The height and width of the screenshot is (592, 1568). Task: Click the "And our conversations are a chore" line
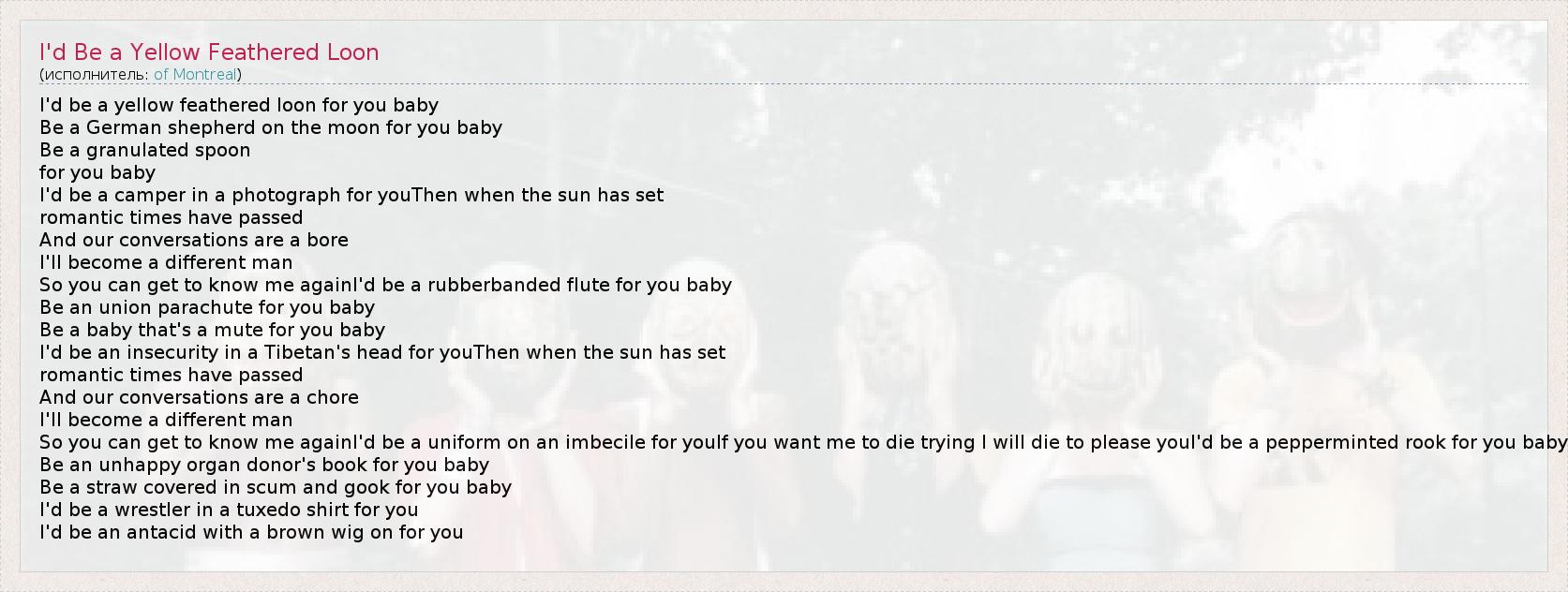(199, 397)
